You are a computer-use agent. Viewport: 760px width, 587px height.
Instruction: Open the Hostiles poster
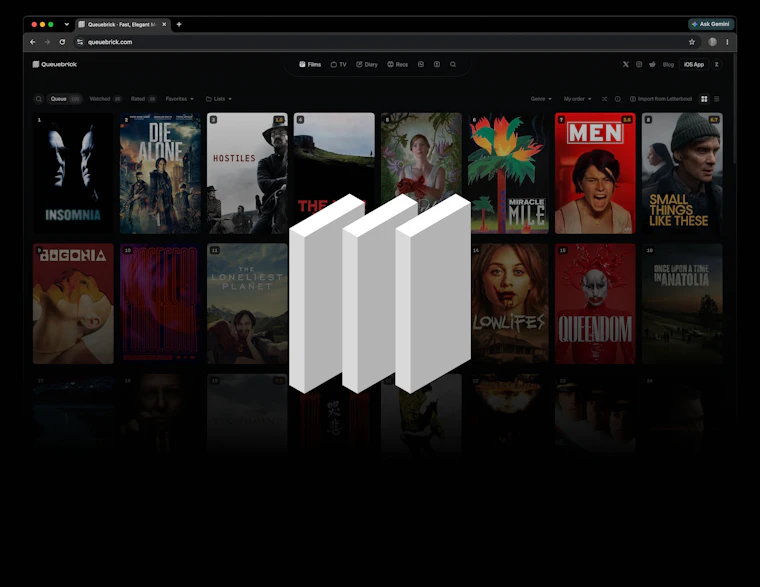247,173
